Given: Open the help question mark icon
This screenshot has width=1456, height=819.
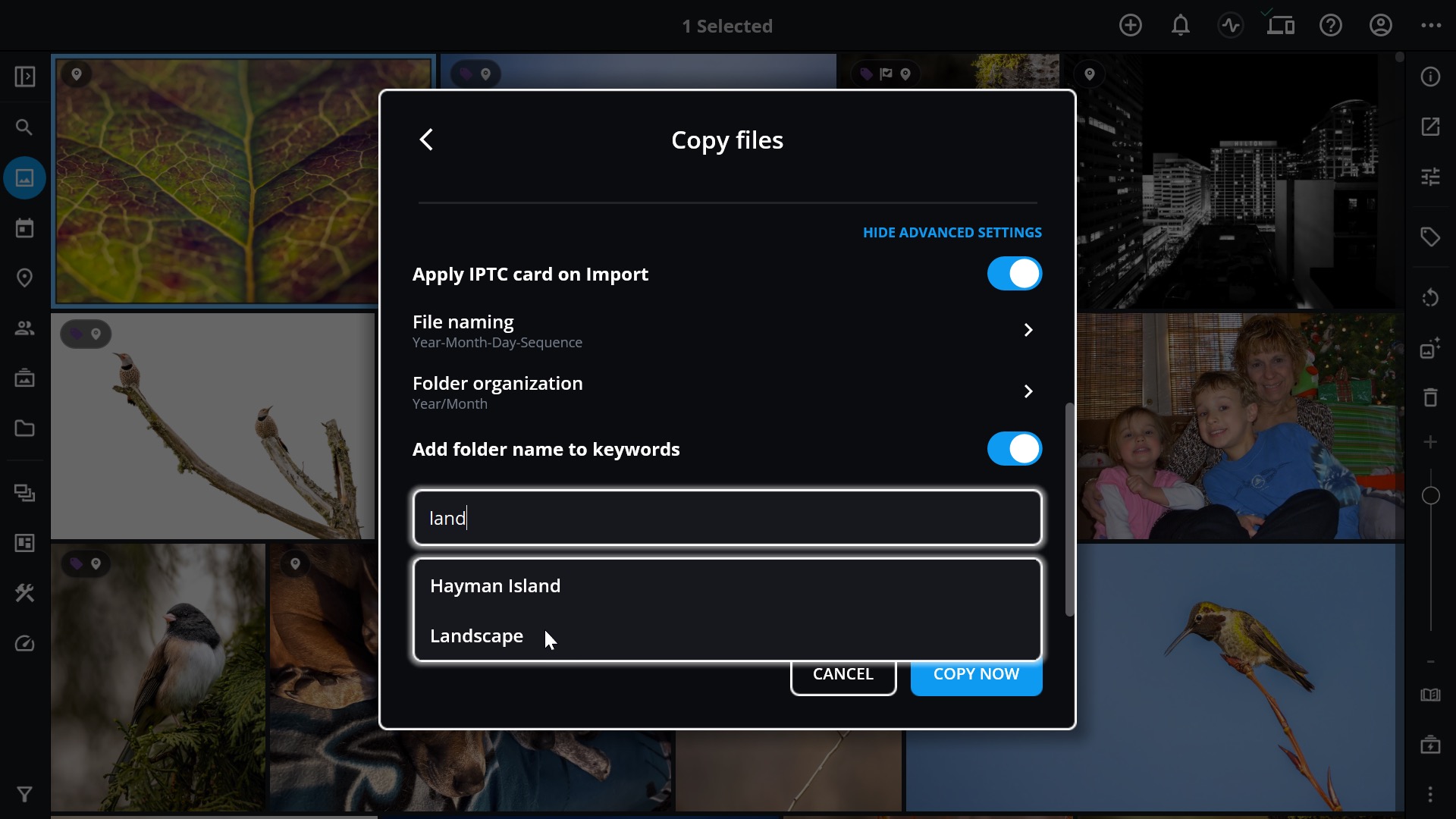Looking at the screenshot, I should tap(1330, 26).
